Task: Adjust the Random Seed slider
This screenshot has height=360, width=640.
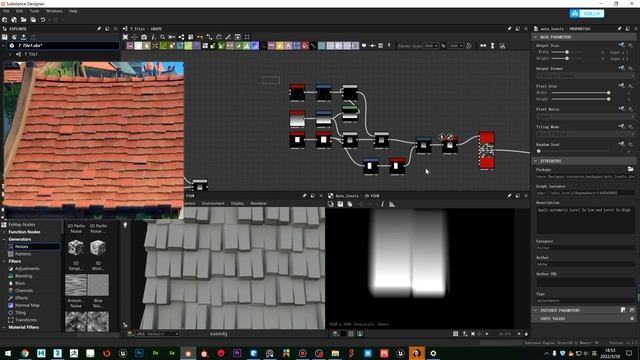Action: click(573, 151)
